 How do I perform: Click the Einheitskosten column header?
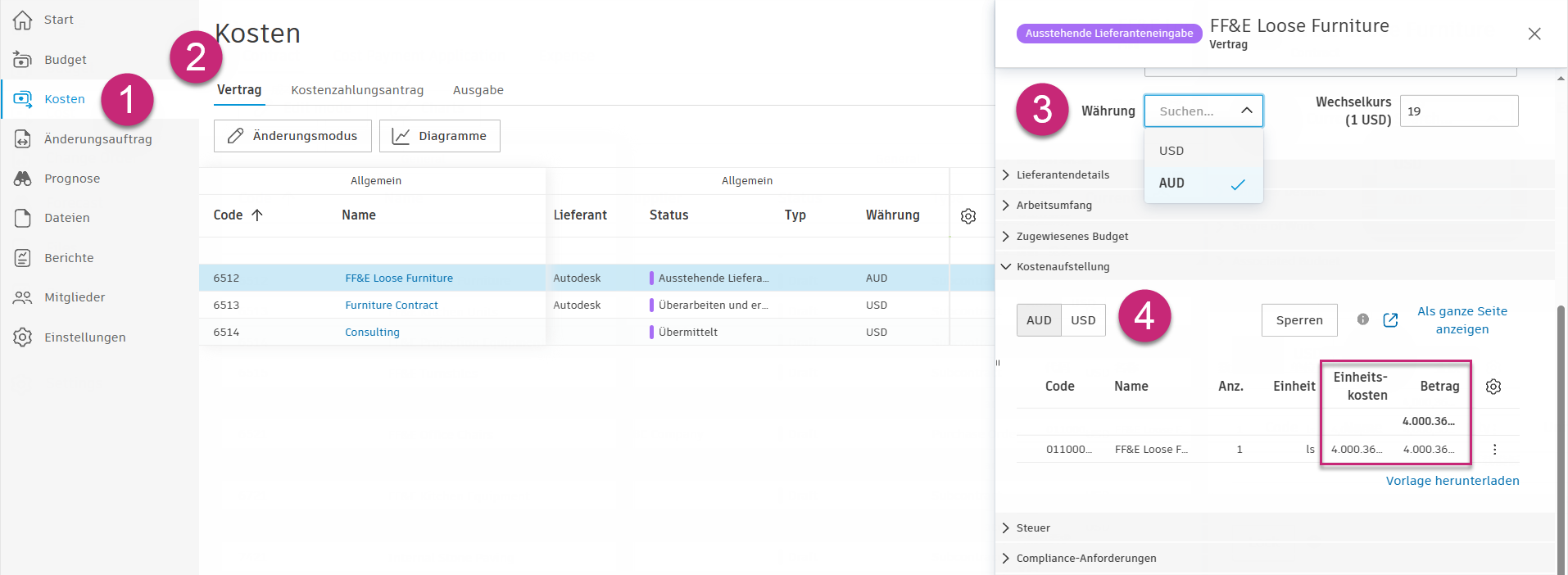click(x=1361, y=386)
